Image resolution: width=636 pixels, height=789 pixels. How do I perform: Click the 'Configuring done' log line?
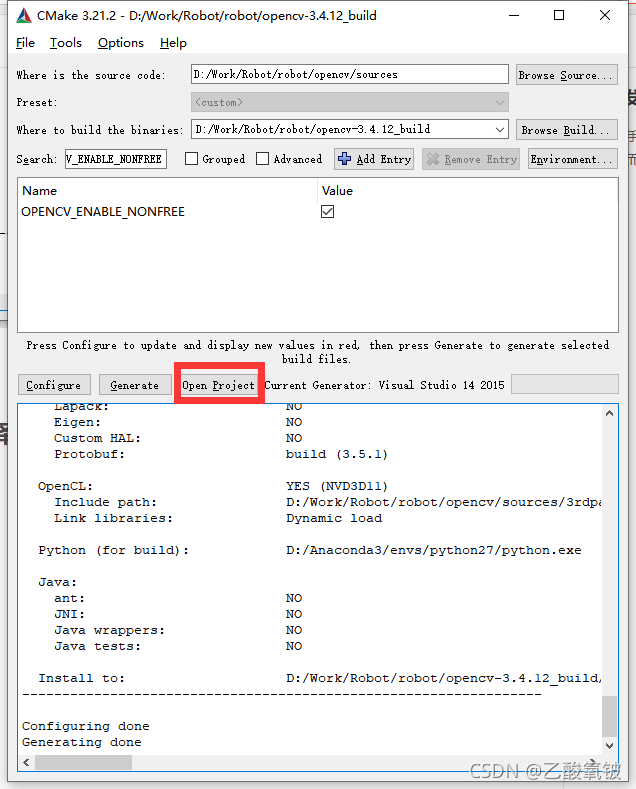point(86,726)
